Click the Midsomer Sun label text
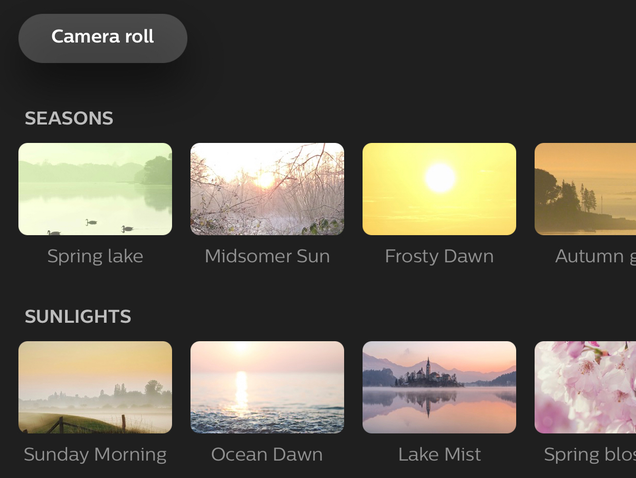Screen dimensions: 636x478 267,256
